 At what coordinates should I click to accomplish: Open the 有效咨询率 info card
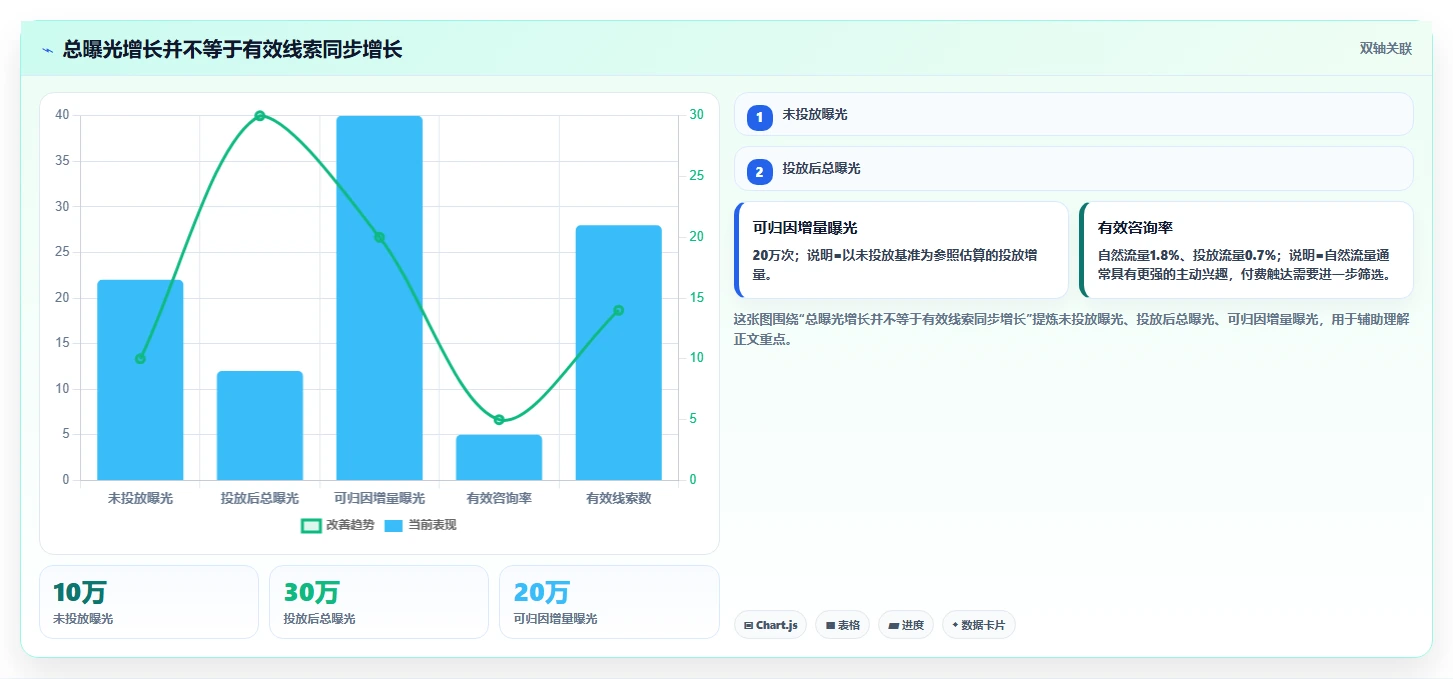pos(1246,250)
